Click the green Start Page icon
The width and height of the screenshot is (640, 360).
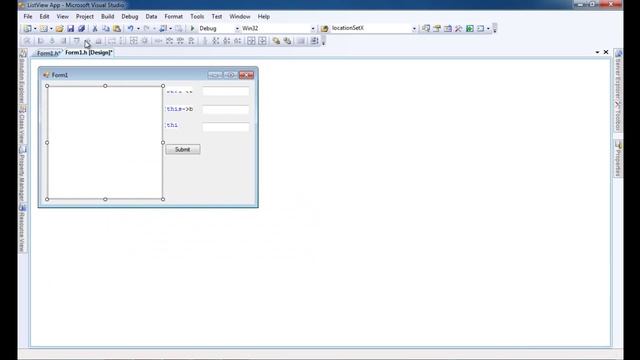point(470,29)
